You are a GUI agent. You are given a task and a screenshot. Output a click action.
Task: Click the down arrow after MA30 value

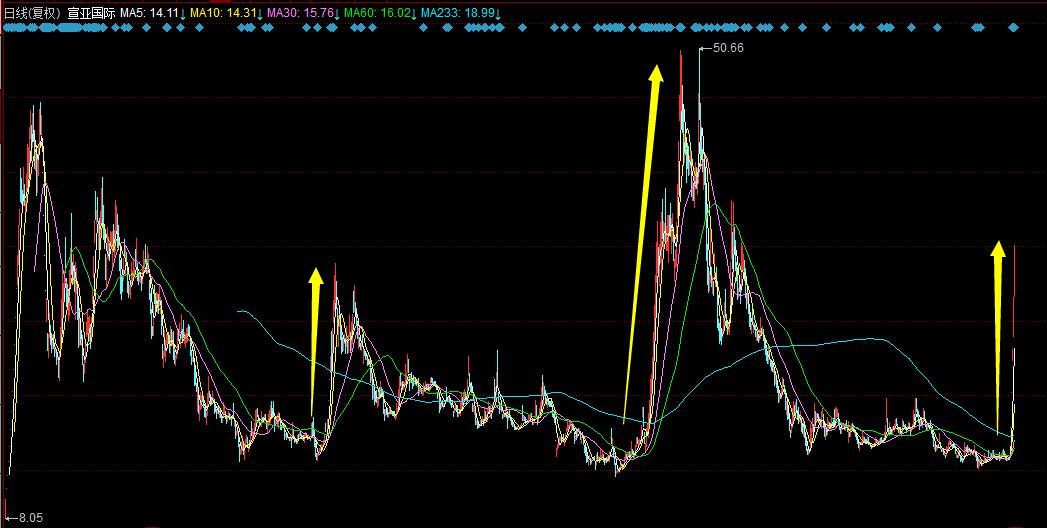click(x=335, y=13)
